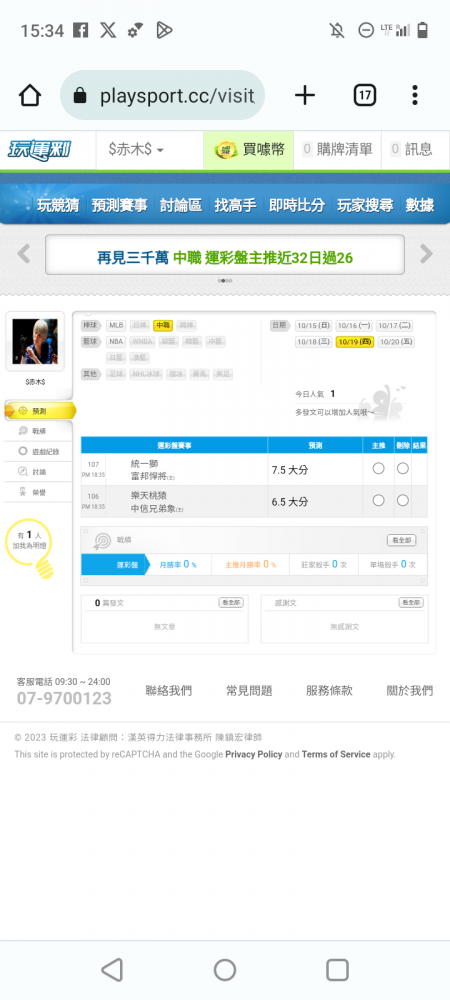Click the 月勝率 0% stat
Screen dimensions: 450x1000
tap(178, 564)
